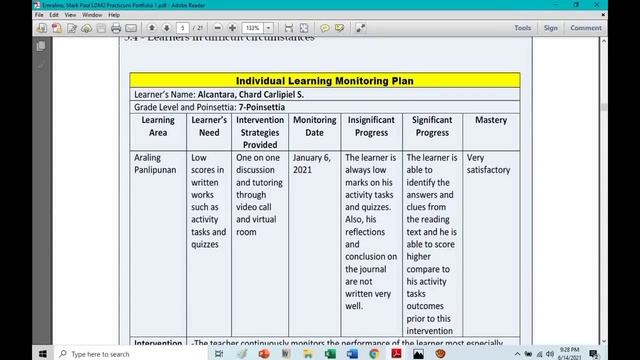Open the View menu
Screen dimensions: 640x360
point(70,15)
